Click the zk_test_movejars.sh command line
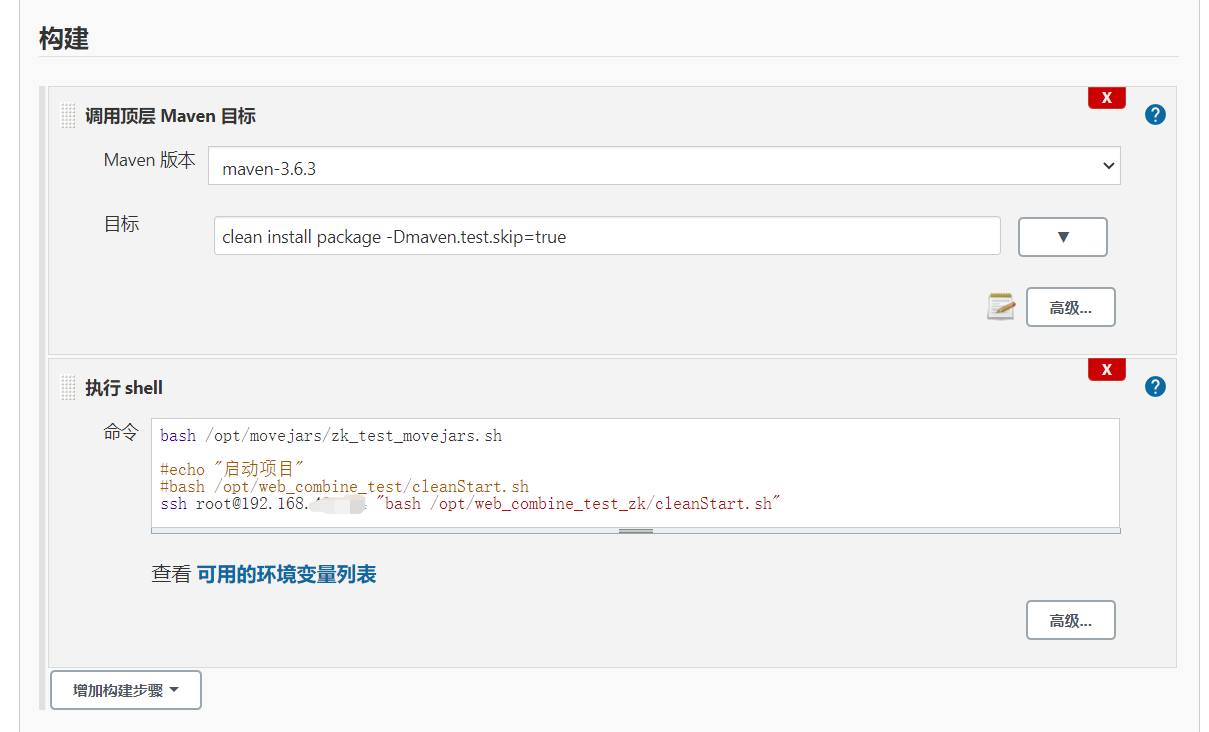The image size is (1209, 732). pos(331,436)
